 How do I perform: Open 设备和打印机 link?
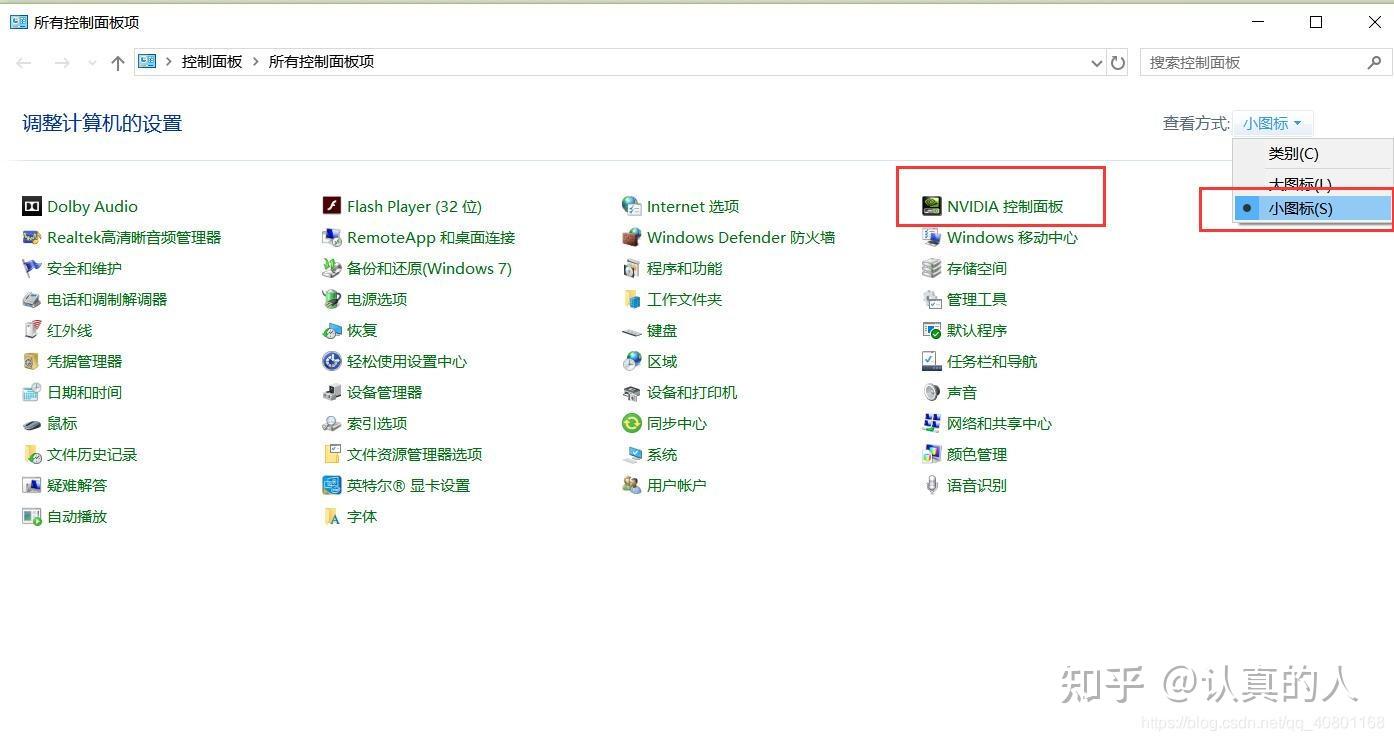[x=692, y=393]
